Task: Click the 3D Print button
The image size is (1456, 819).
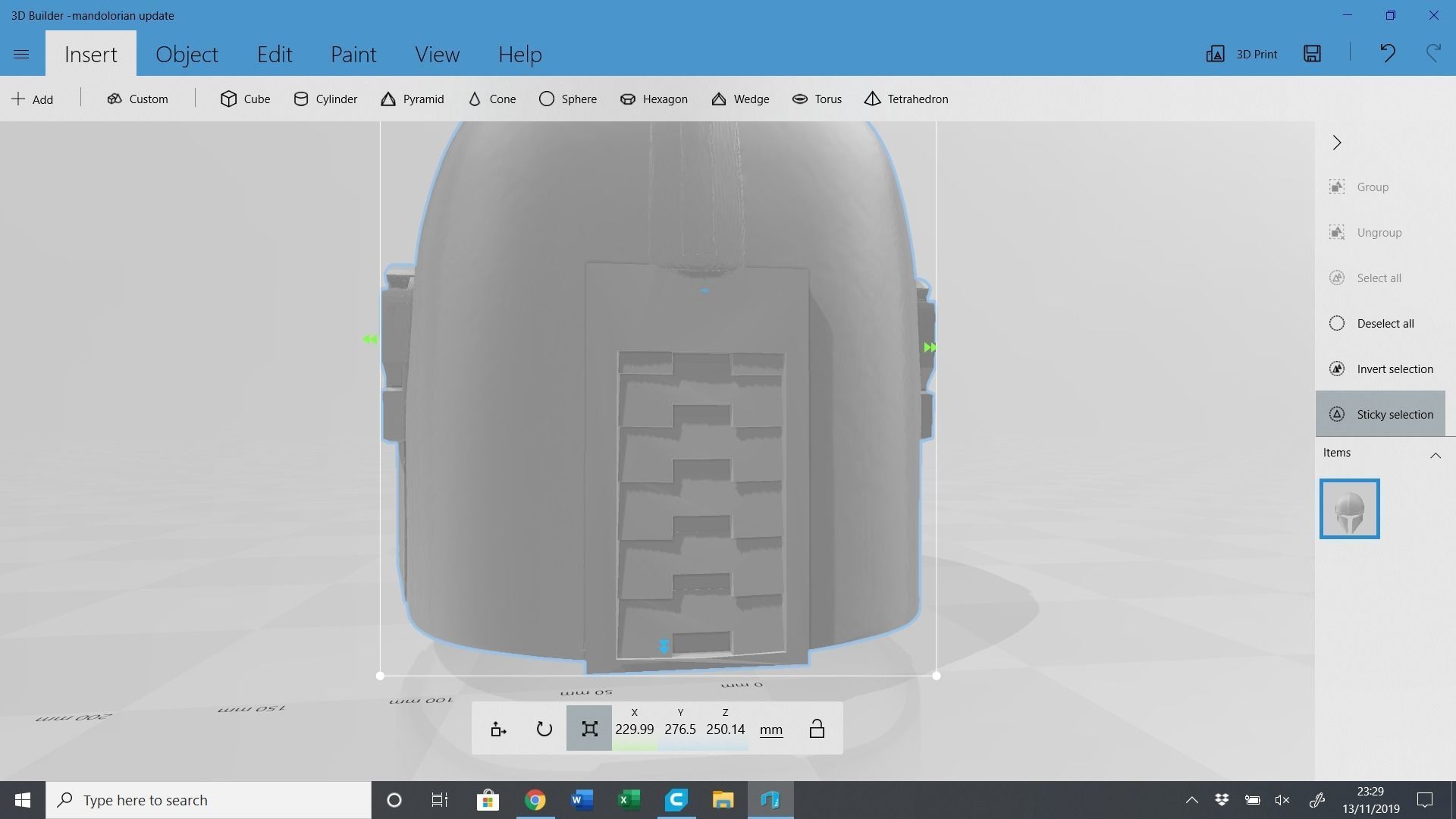Action: click(x=1241, y=54)
